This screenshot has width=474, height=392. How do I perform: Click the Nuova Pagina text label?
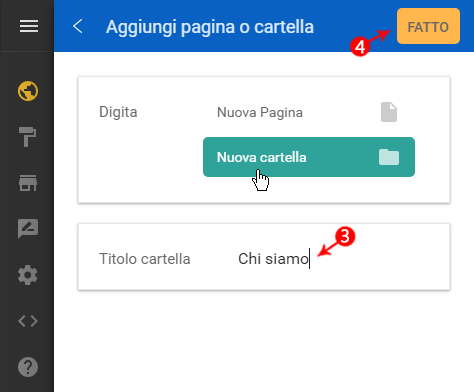(260, 113)
